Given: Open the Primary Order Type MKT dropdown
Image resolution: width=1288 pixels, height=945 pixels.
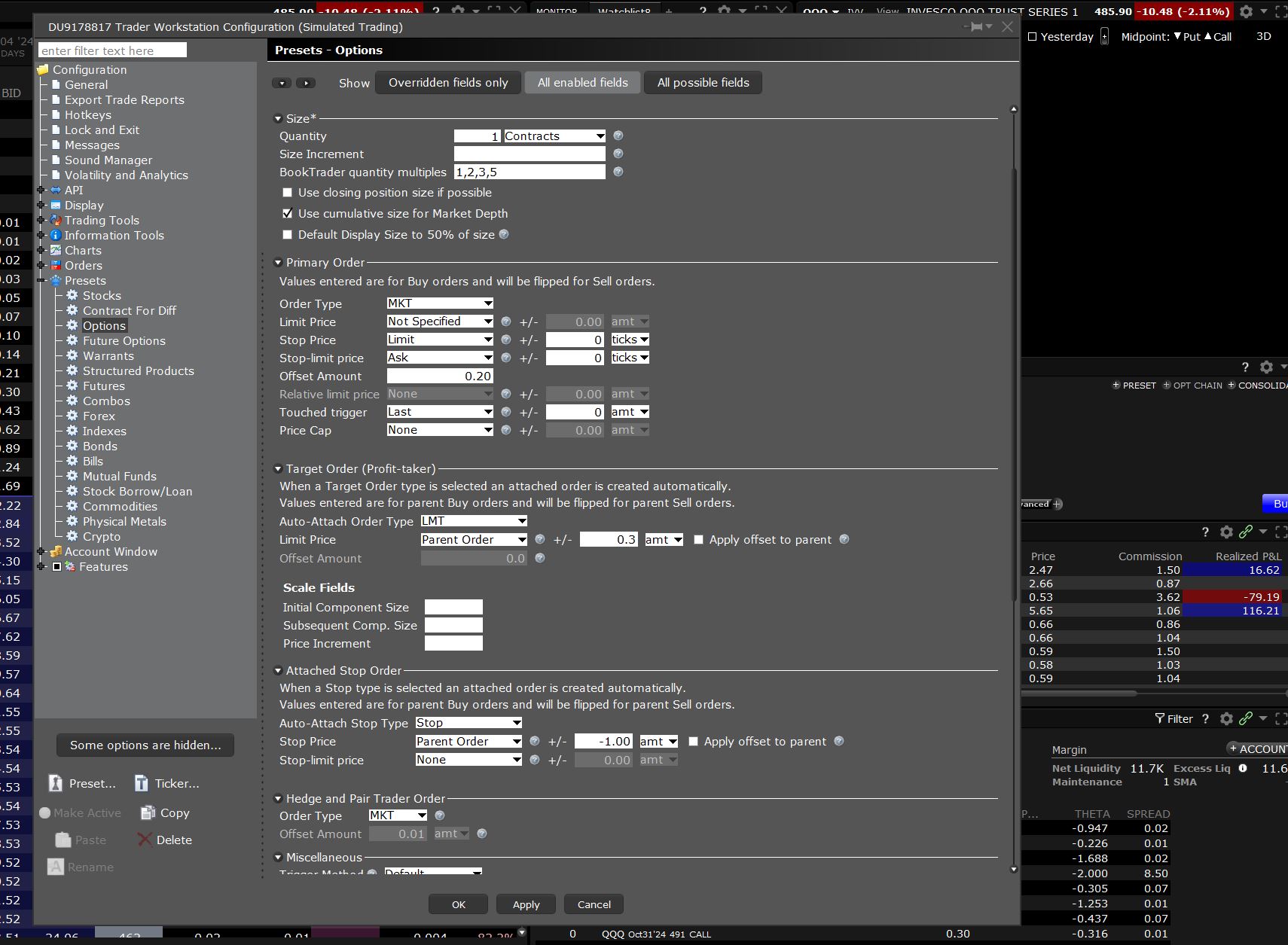Looking at the screenshot, I should click(x=440, y=303).
